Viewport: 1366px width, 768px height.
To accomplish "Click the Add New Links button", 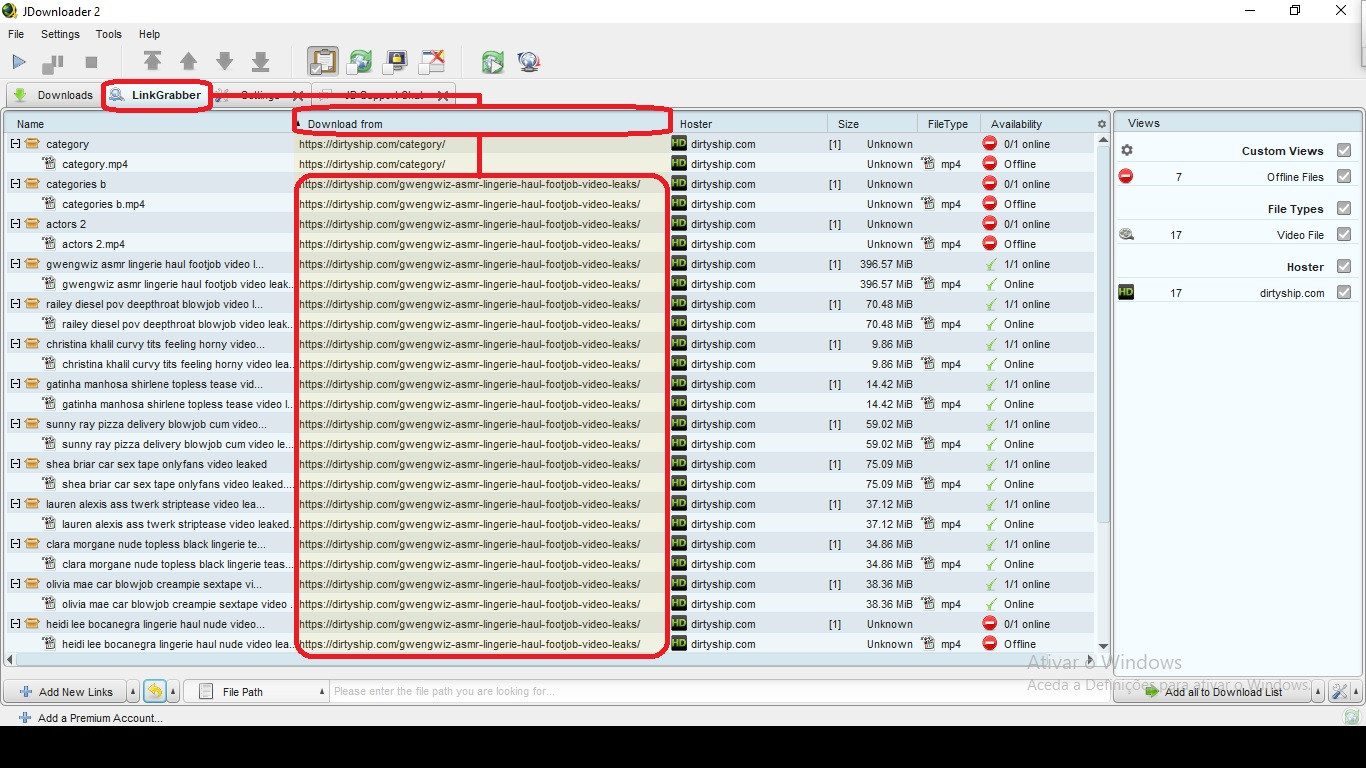I will (65, 691).
